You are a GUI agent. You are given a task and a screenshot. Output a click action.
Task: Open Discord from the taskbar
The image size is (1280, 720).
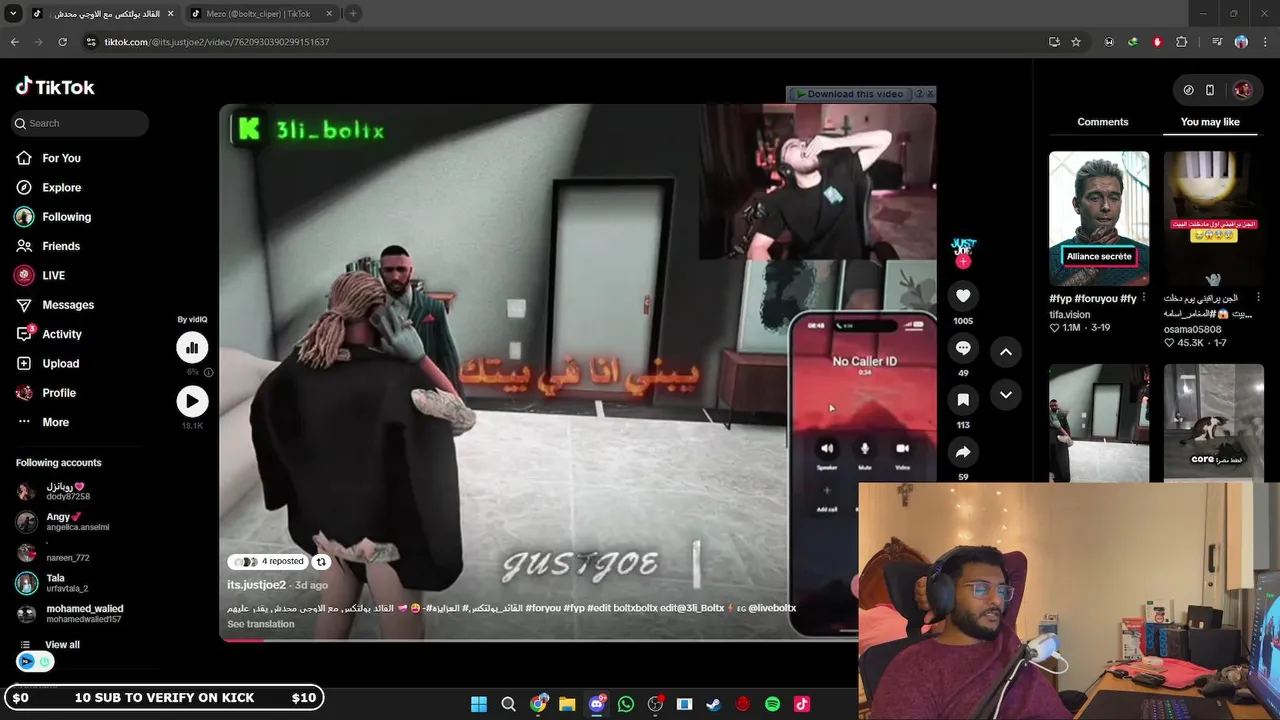tap(597, 704)
